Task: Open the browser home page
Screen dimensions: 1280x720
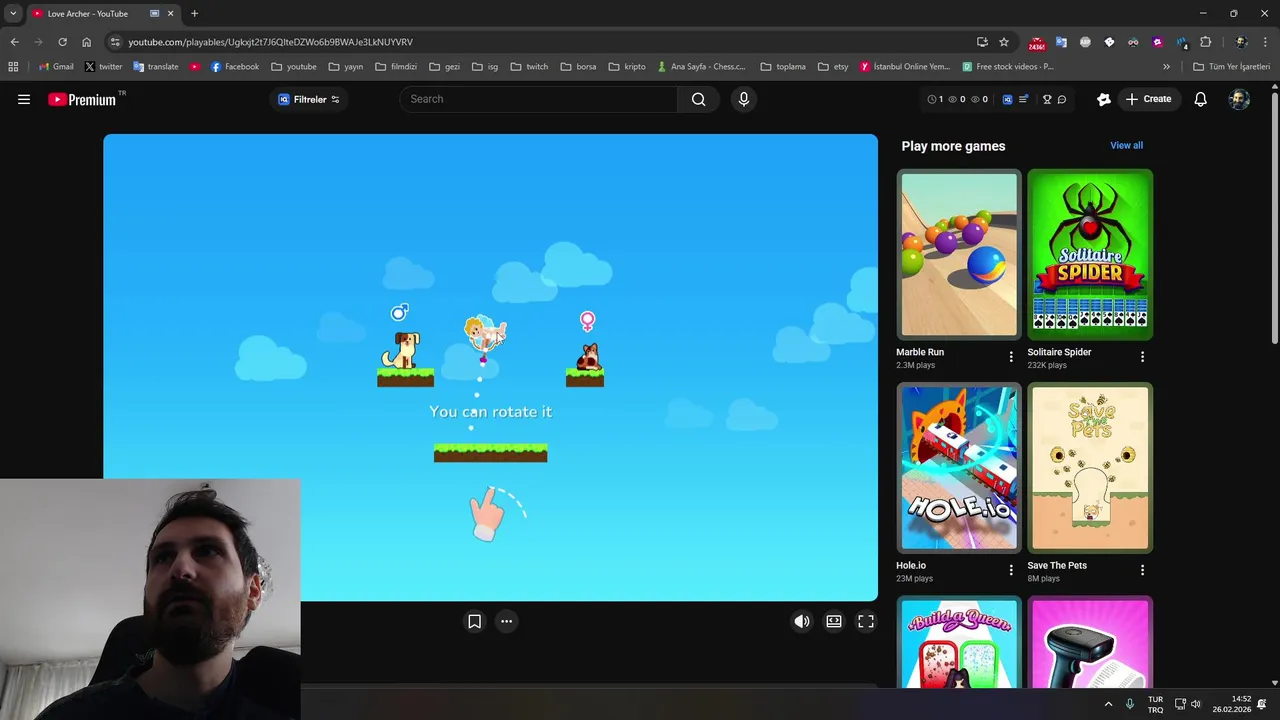Action: (86, 42)
